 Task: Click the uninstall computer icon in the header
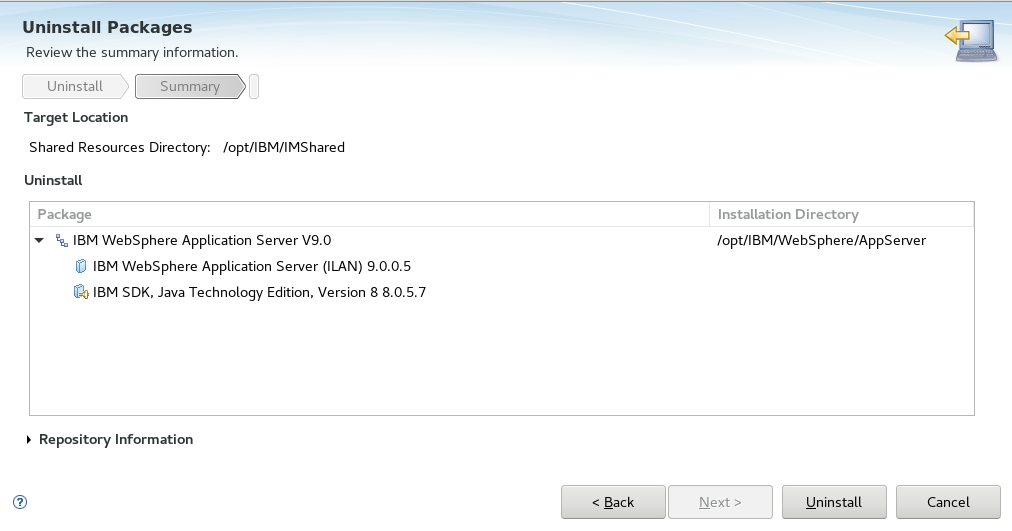coord(971,41)
